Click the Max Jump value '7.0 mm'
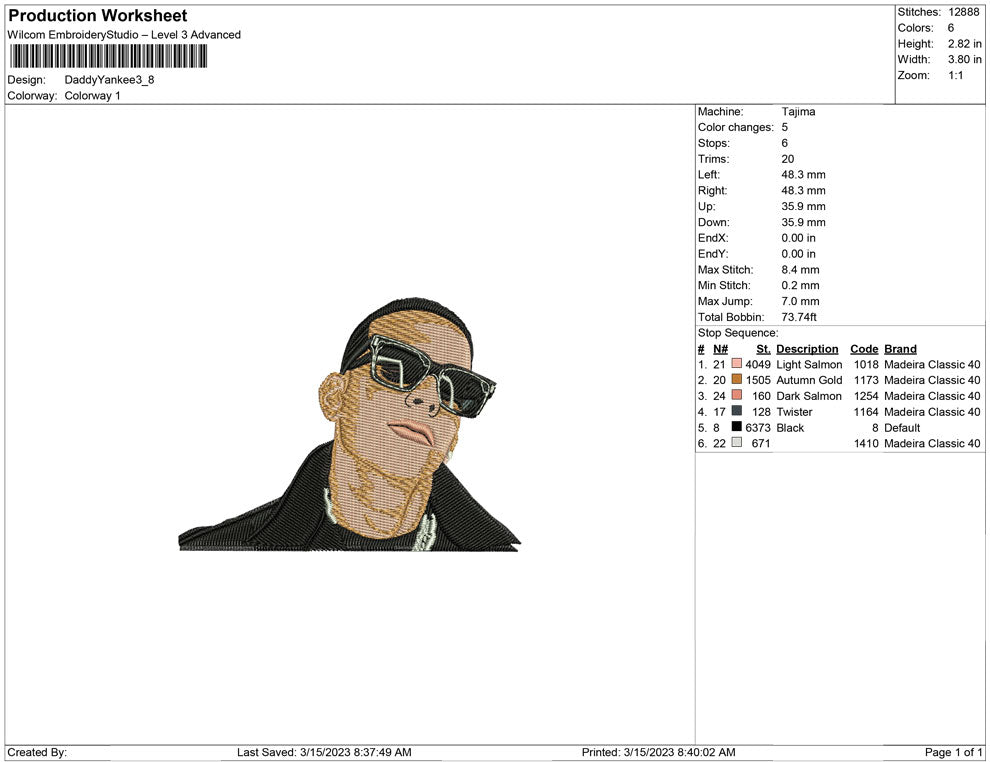 coord(800,301)
